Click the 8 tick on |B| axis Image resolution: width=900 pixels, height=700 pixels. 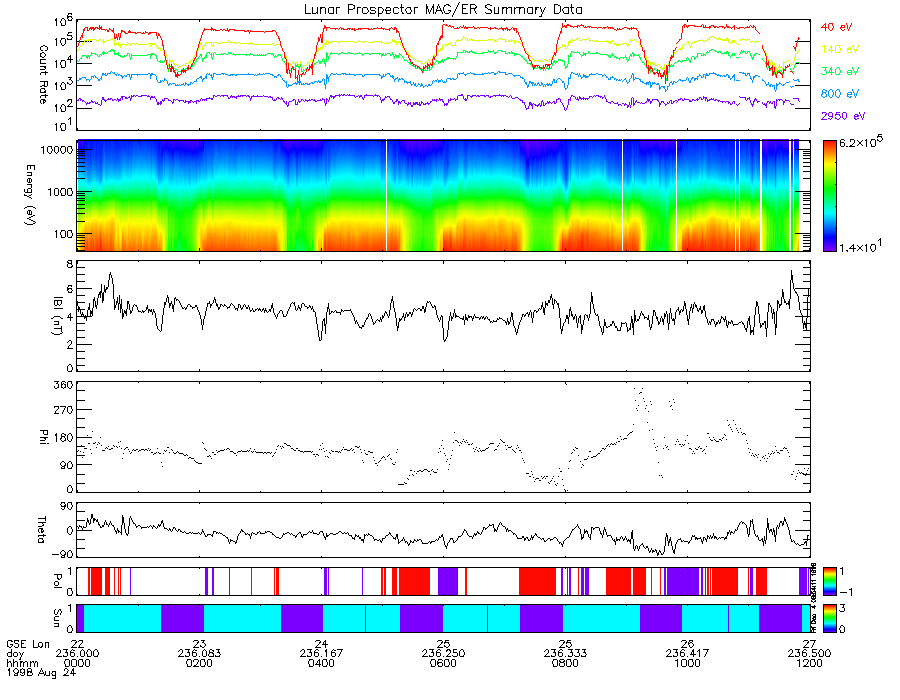(69, 265)
